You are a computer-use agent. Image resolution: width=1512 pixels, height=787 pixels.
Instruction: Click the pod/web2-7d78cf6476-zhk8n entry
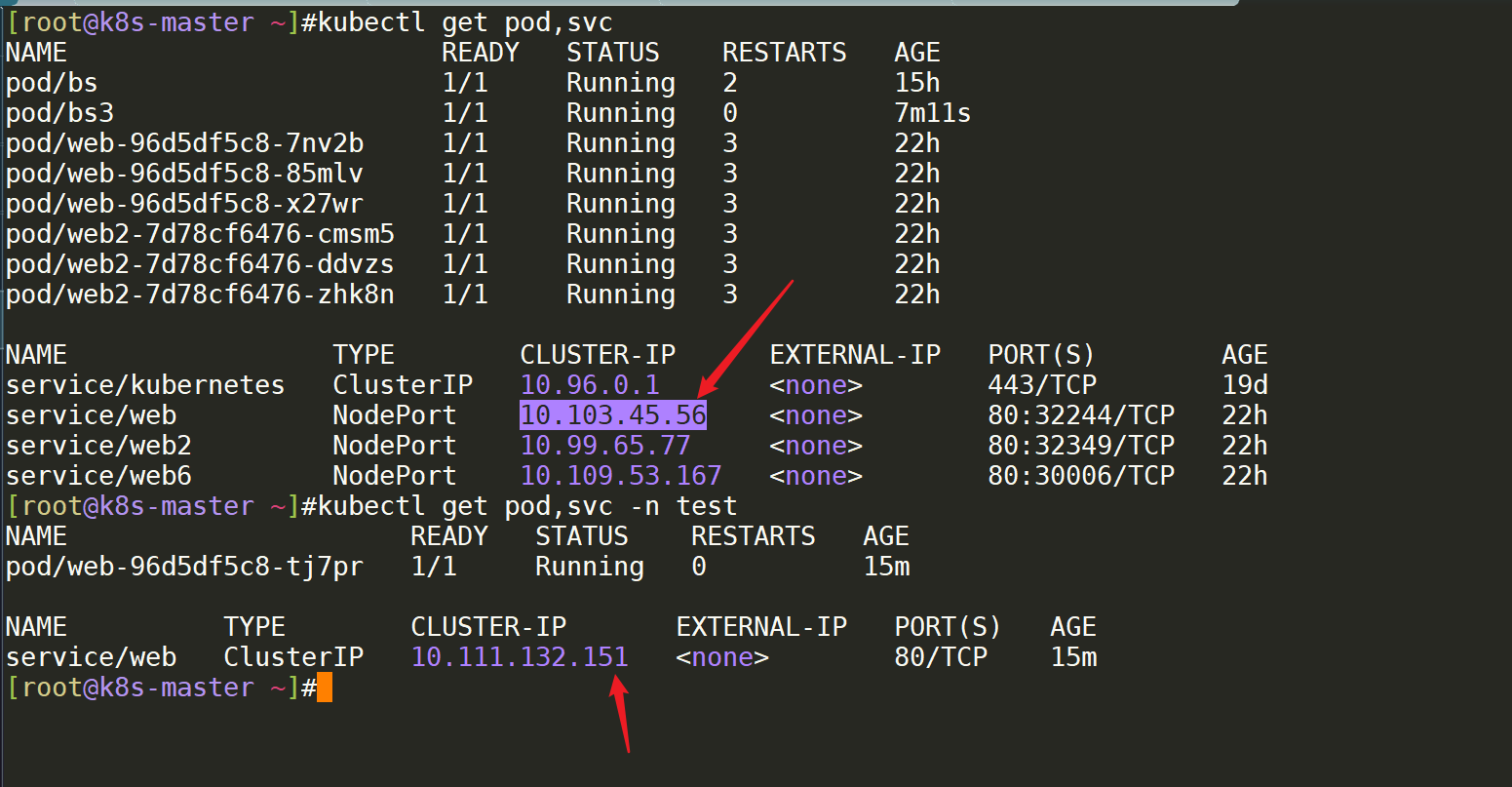point(200,295)
